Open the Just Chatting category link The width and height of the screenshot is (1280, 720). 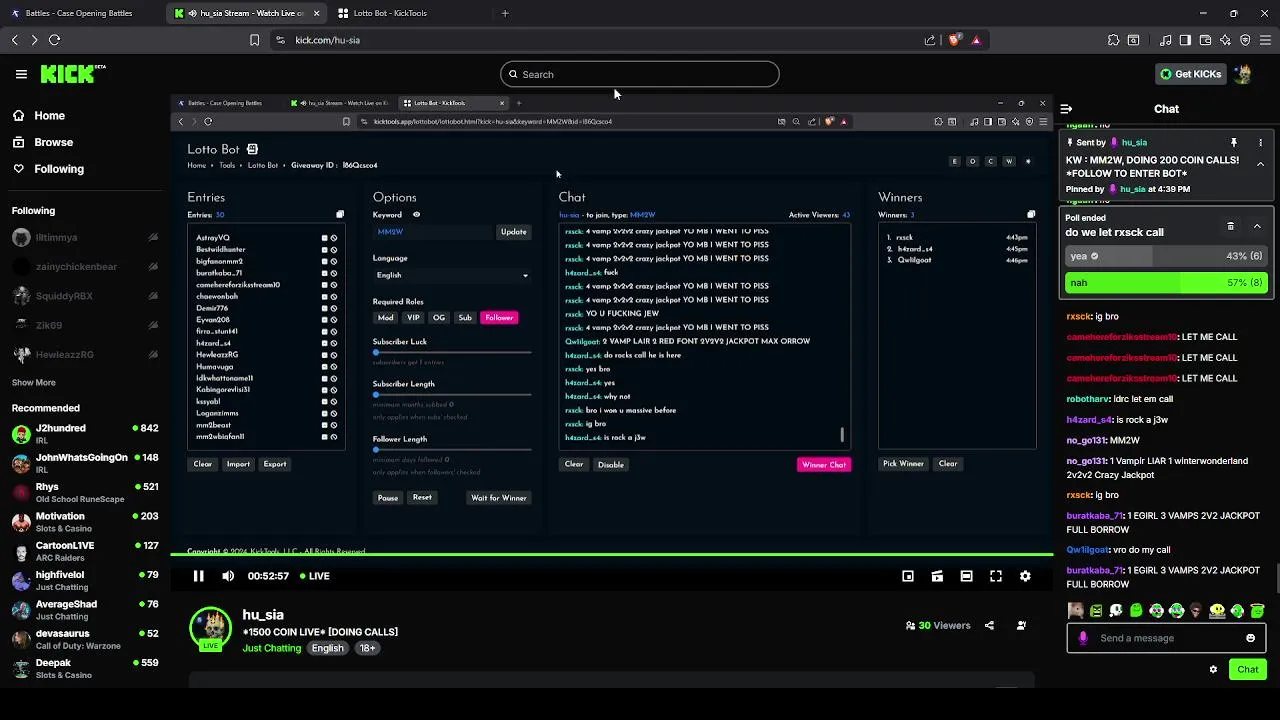coord(271,648)
